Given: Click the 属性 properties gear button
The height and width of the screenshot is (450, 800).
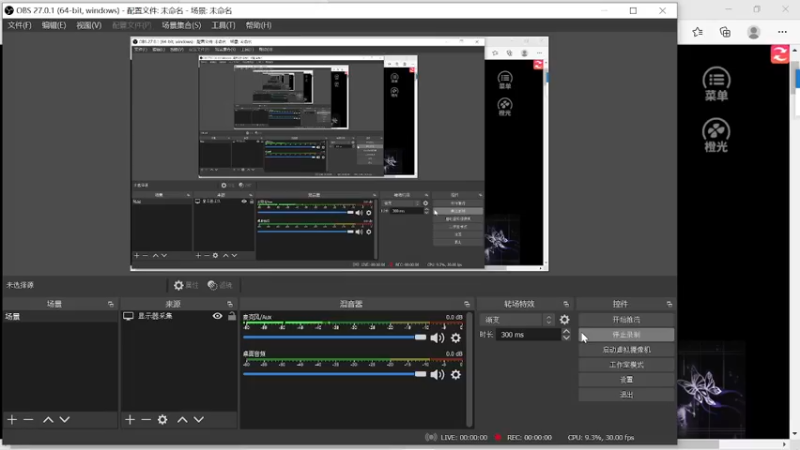Looking at the screenshot, I should (x=186, y=285).
